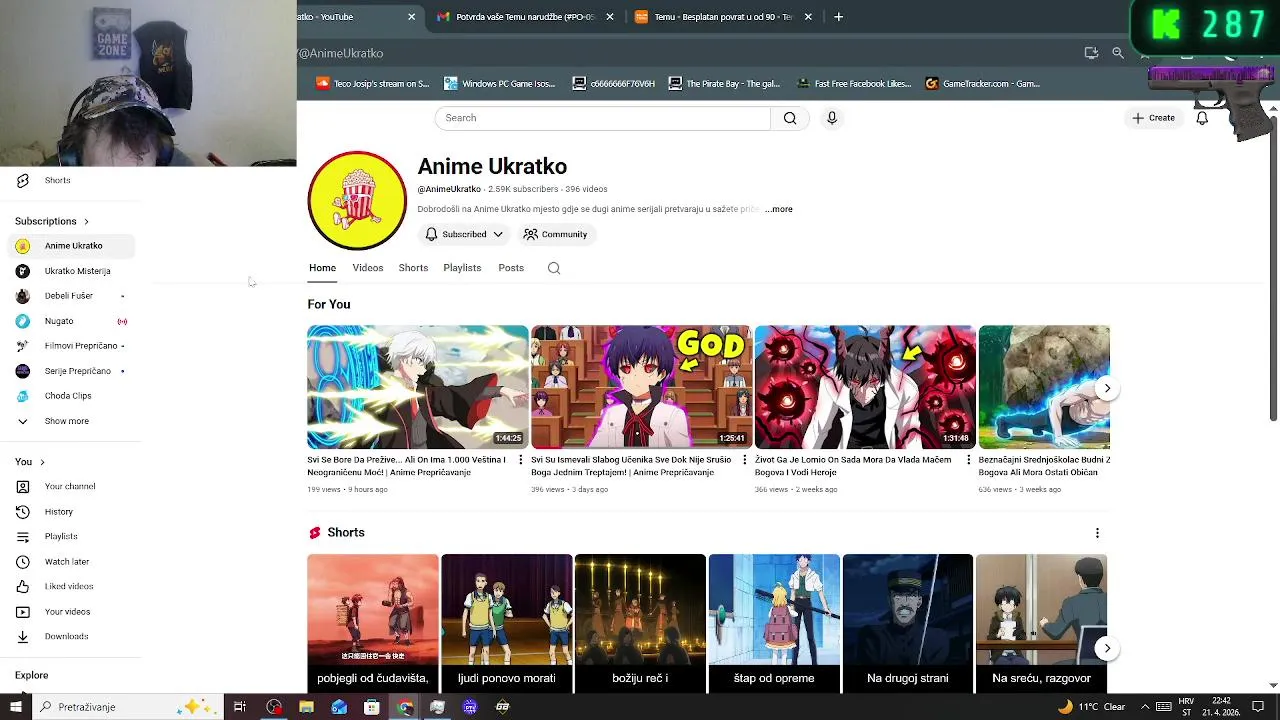
Task: Open History in sidebar
Action: [70, 512]
